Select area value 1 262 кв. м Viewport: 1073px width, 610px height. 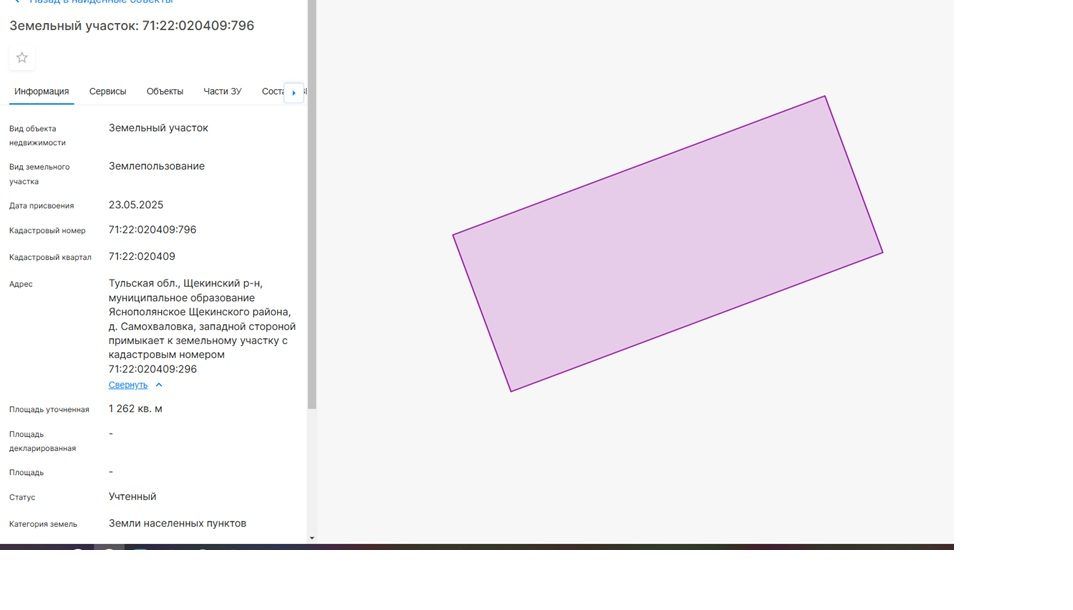[x=135, y=409]
